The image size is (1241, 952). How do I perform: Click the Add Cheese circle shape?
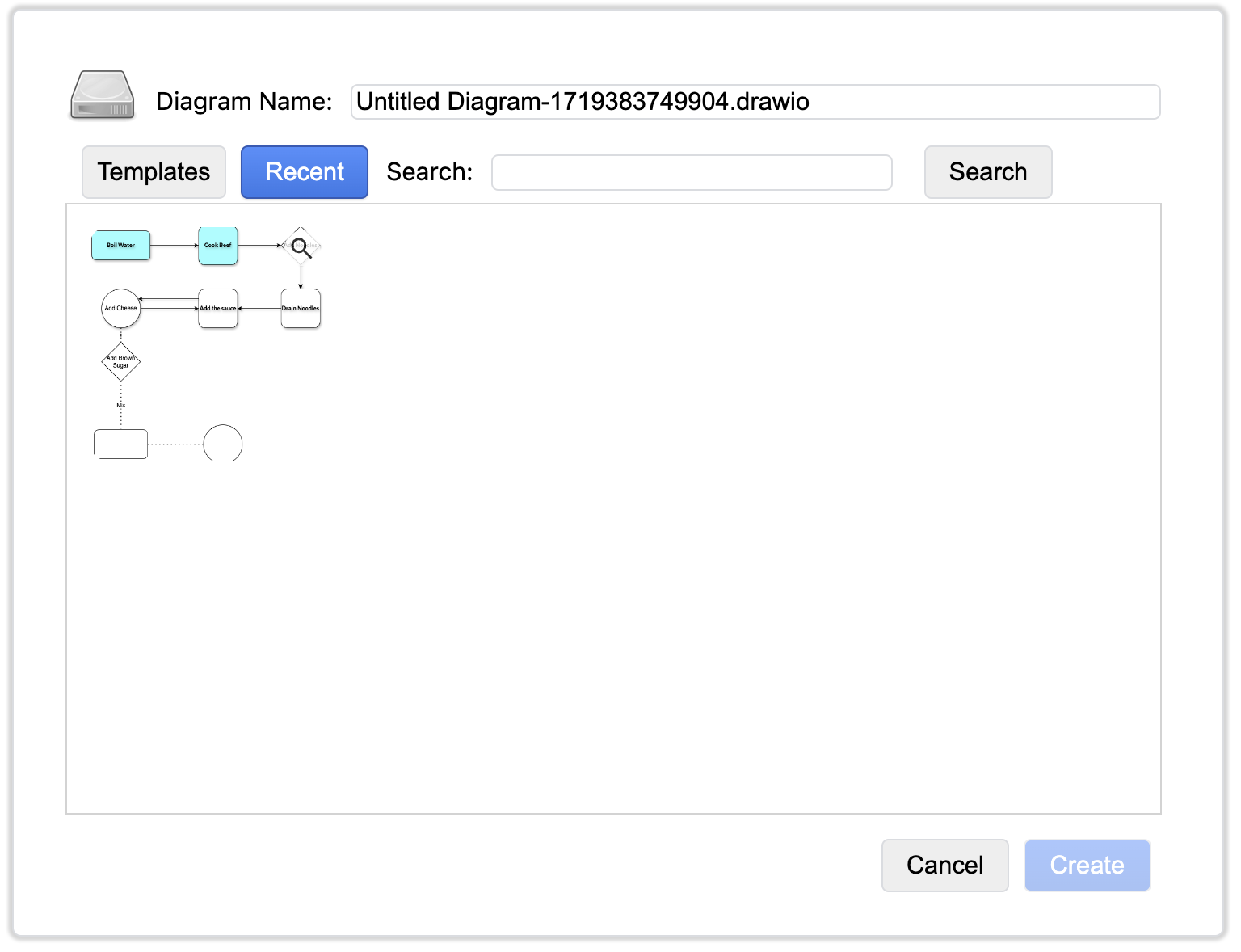(x=120, y=308)
